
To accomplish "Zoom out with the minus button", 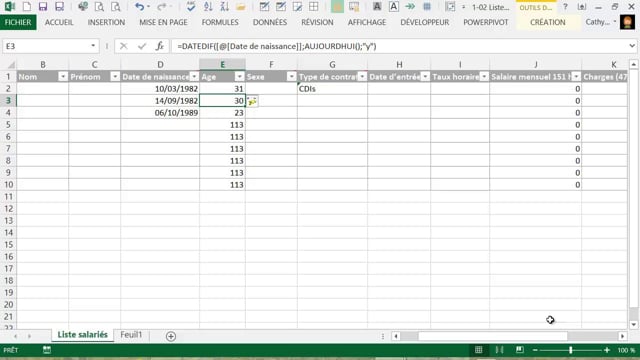I will pos(535,350).
